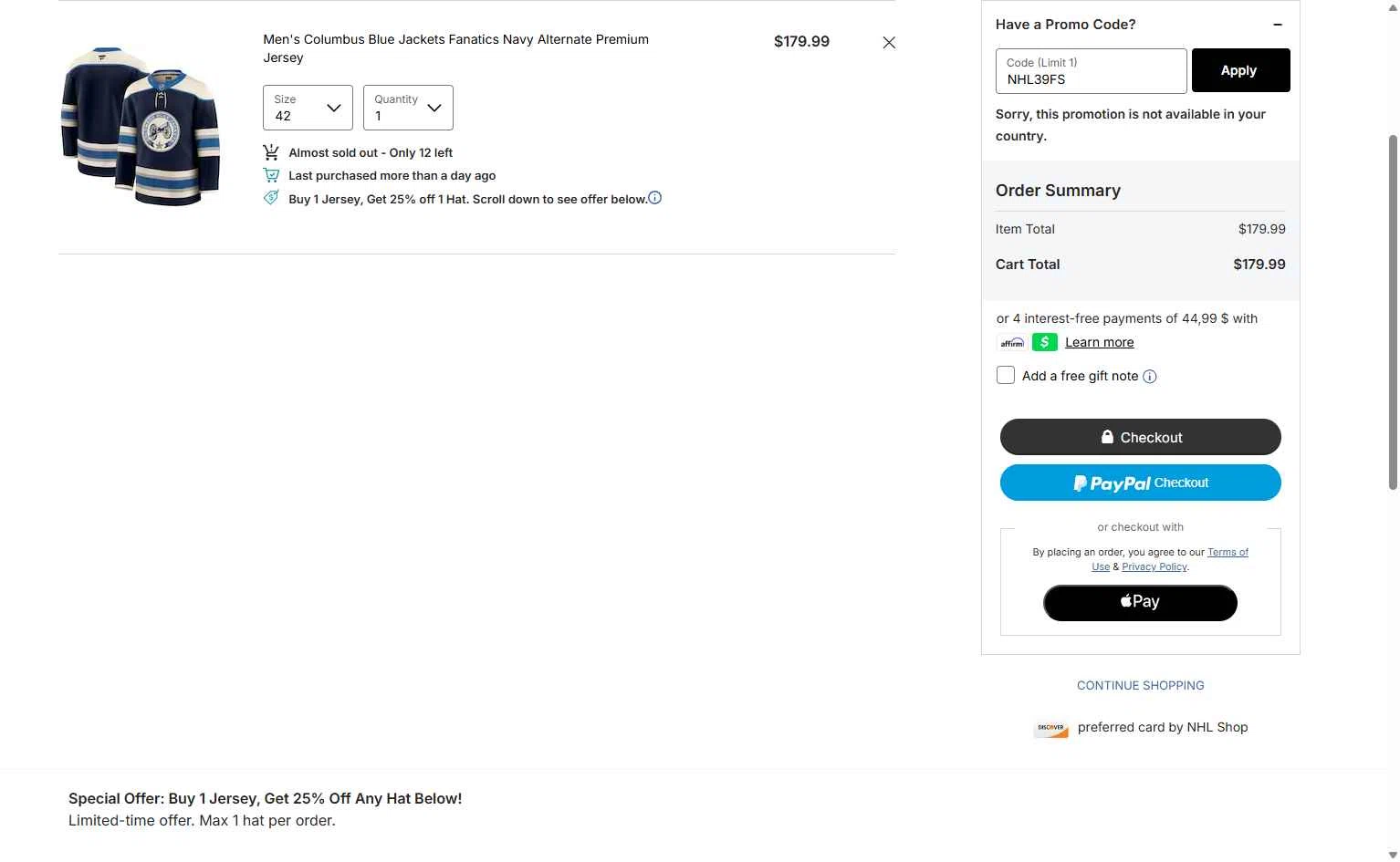
Task: Open the Learn more payments link
Action: [1099, 342]
